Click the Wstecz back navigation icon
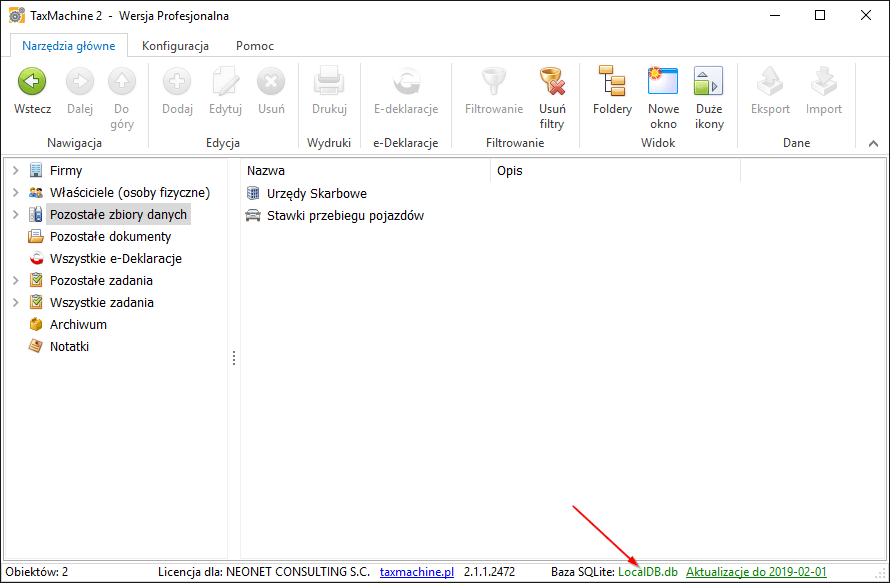 tap(32, 83)
